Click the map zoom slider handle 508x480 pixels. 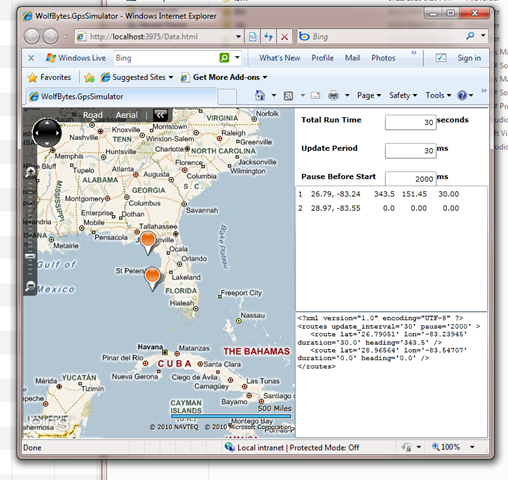click(30, 256)
